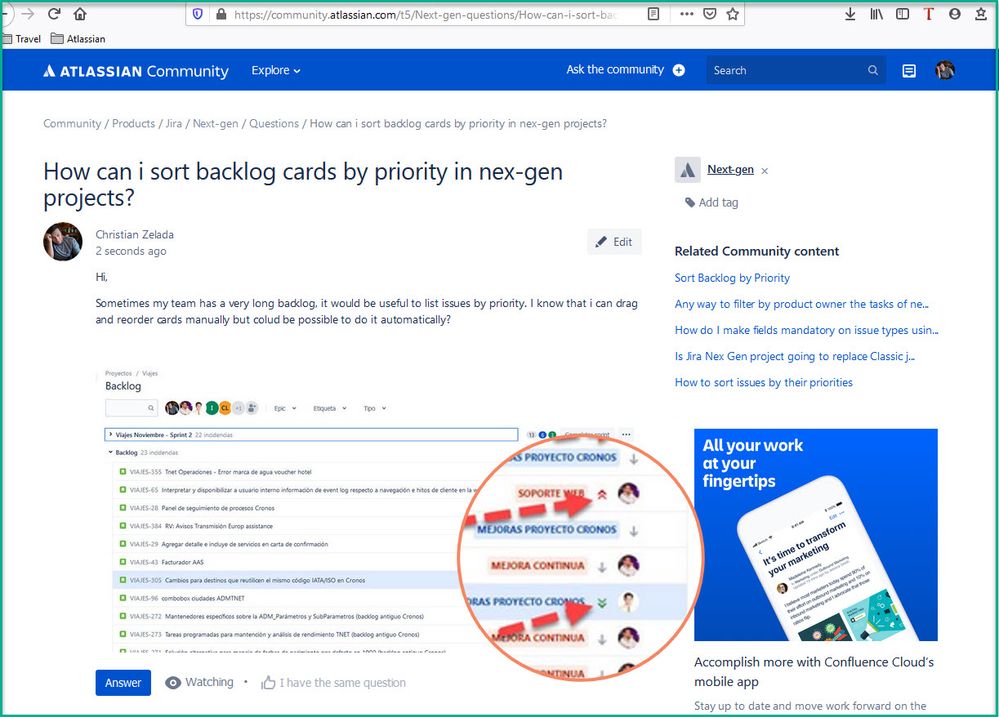Open the downloads arrow icon

click(x=850, y=14)
